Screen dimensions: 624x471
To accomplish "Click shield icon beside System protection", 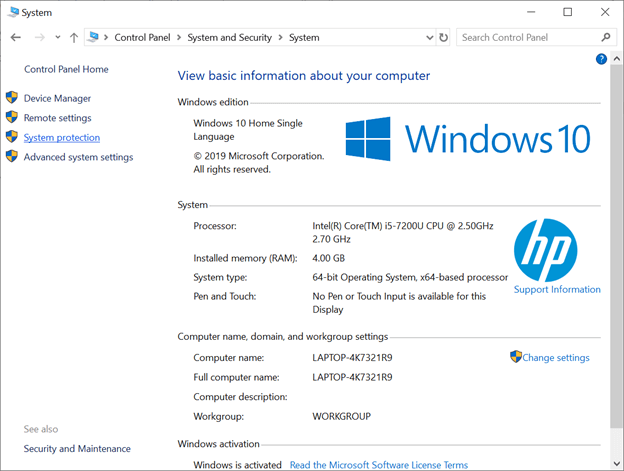I will click(12, 136).
